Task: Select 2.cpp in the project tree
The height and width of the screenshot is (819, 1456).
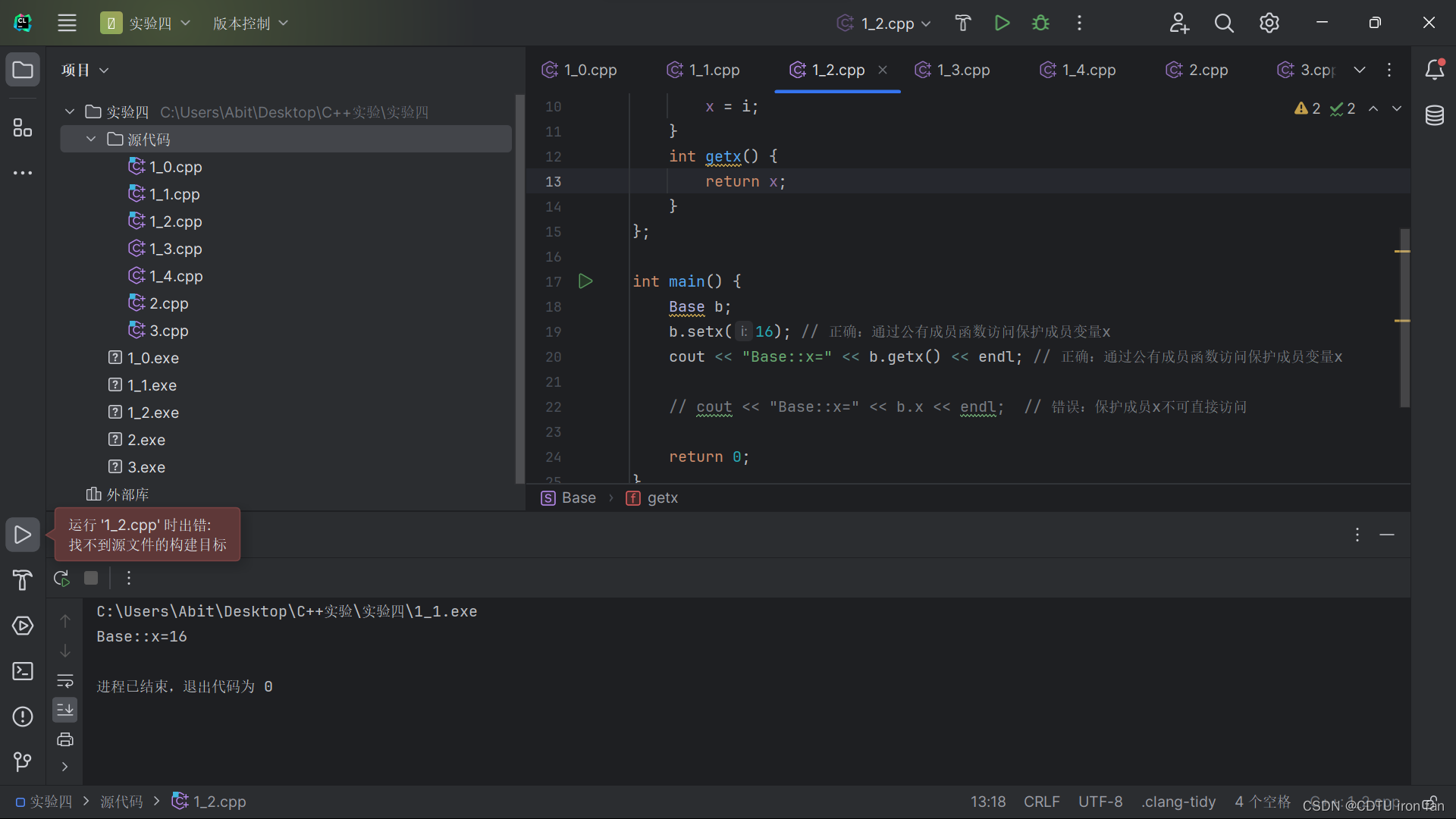Action: (168, 303)
